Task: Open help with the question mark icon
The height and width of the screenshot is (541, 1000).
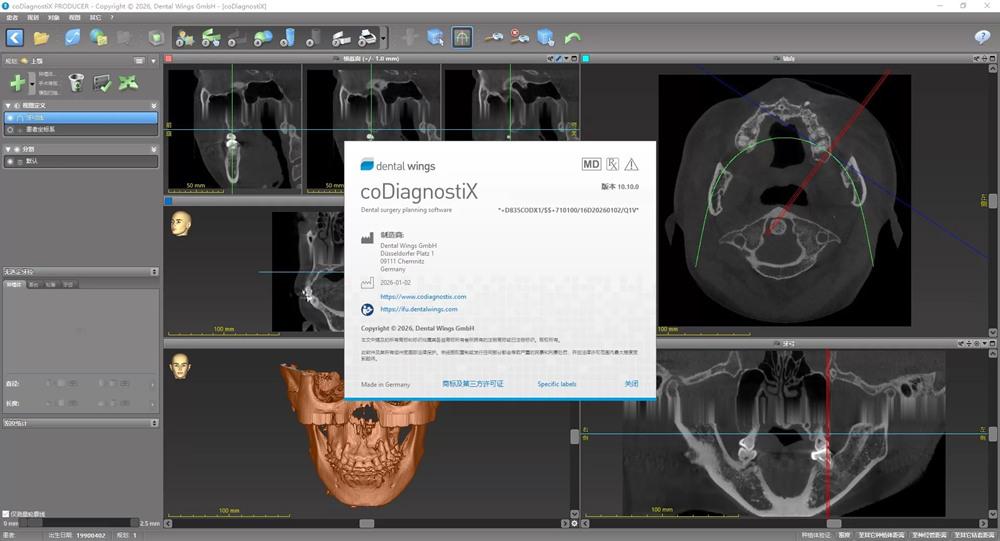Action: click(x=982, y=37)
